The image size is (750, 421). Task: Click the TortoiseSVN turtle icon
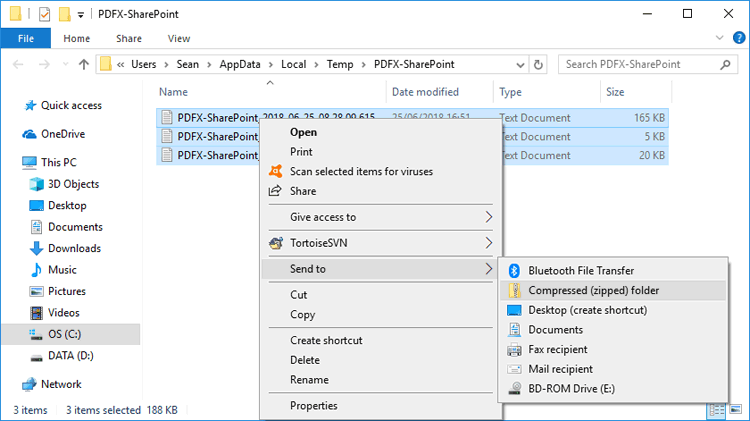(x=276, y=243)
